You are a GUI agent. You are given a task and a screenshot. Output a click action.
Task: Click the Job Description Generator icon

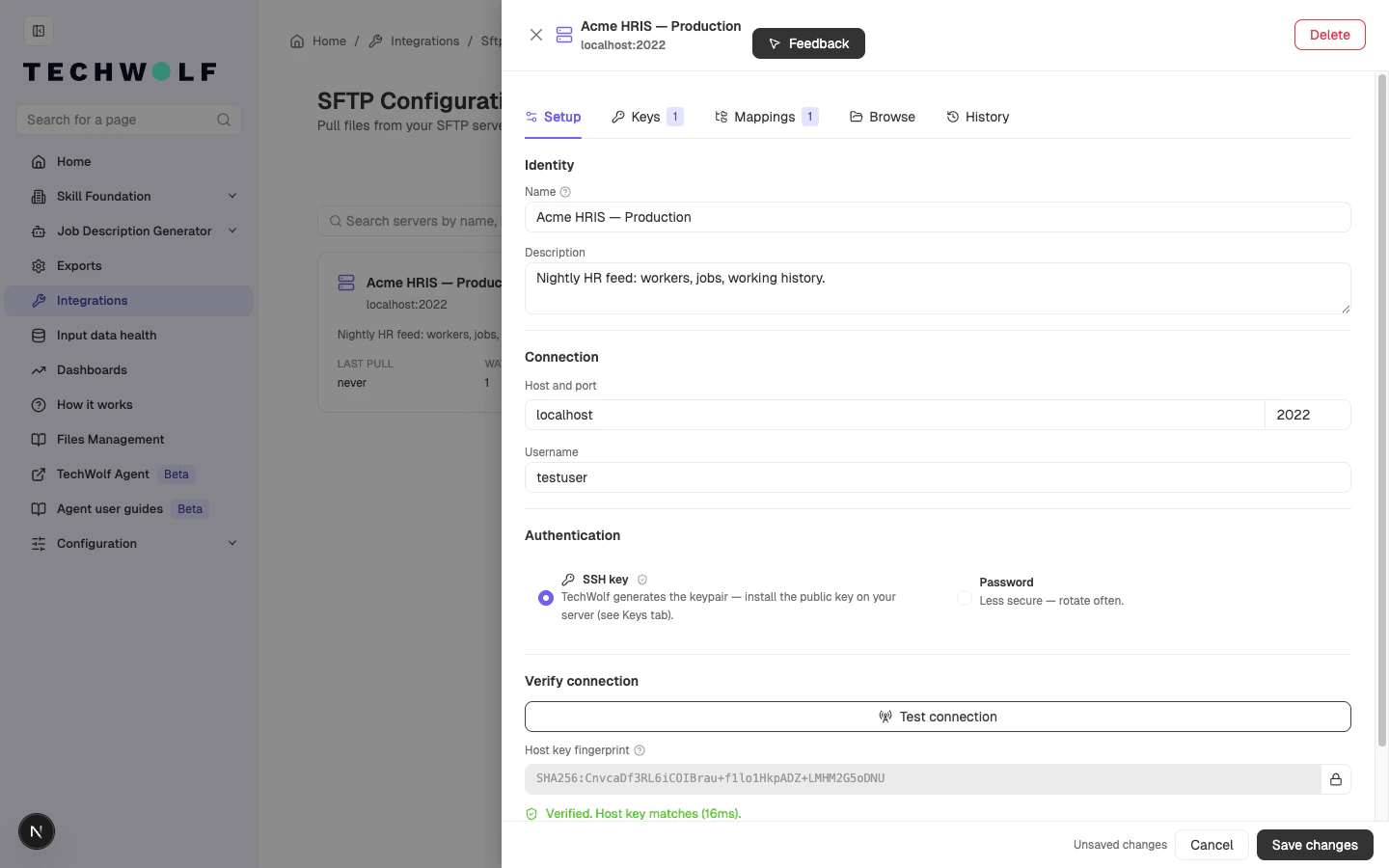(39, 231)
